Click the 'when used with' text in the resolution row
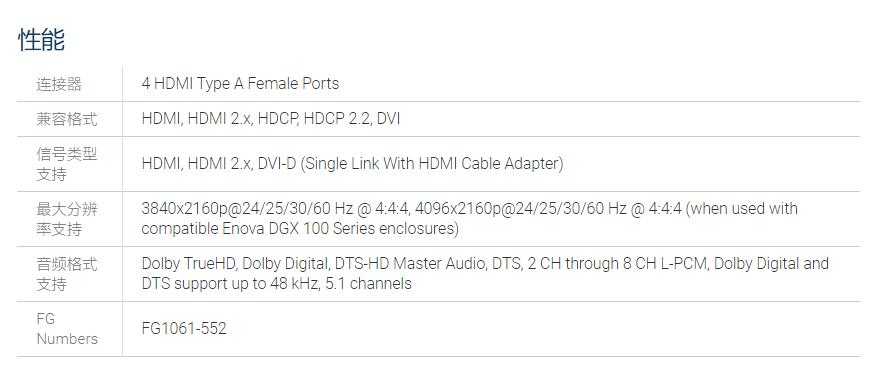The width and height of the screenshot is (875, 375). pyautogui.click(x=742, y=209)
